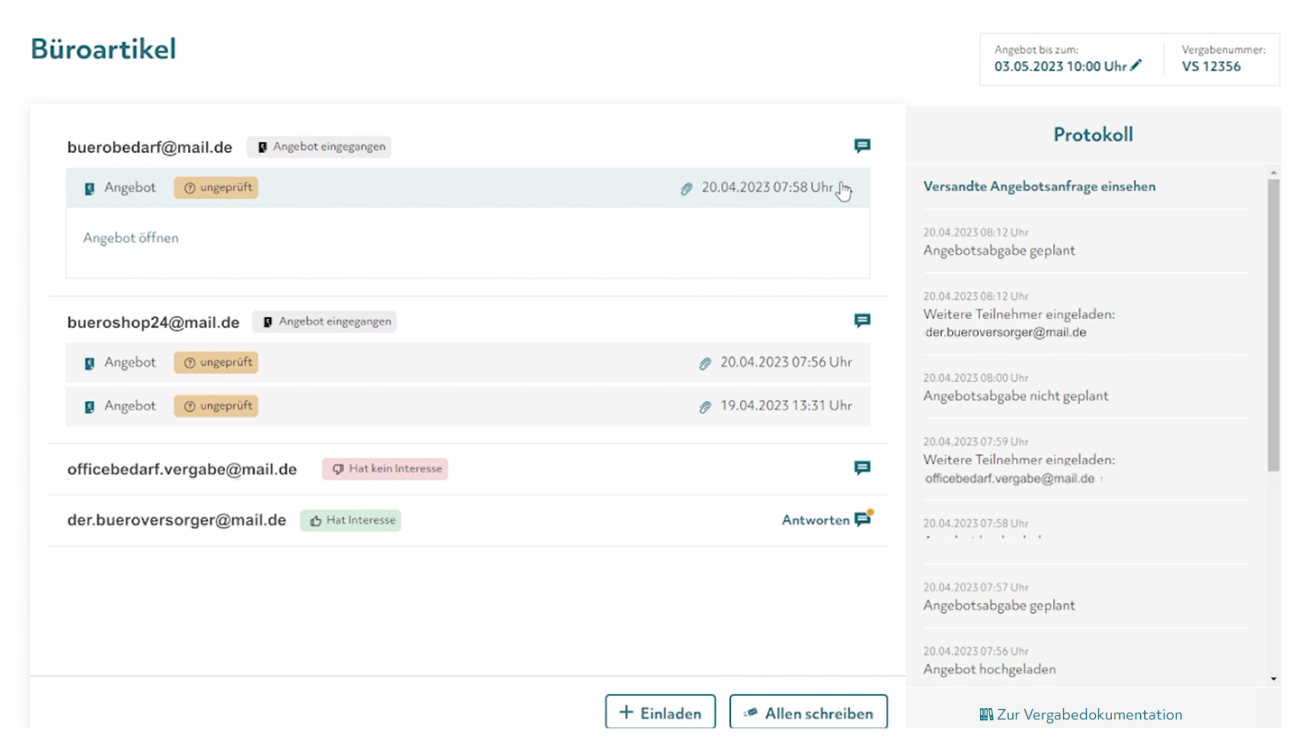Click plus icon on Einladen button
This screenshot has height=749, width=1304.
(x=627, y=713)
